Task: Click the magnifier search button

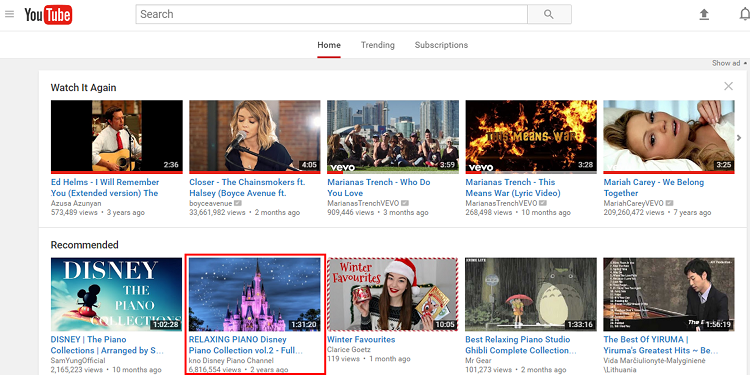Action: pyautogui.click(x=549, y=14)
